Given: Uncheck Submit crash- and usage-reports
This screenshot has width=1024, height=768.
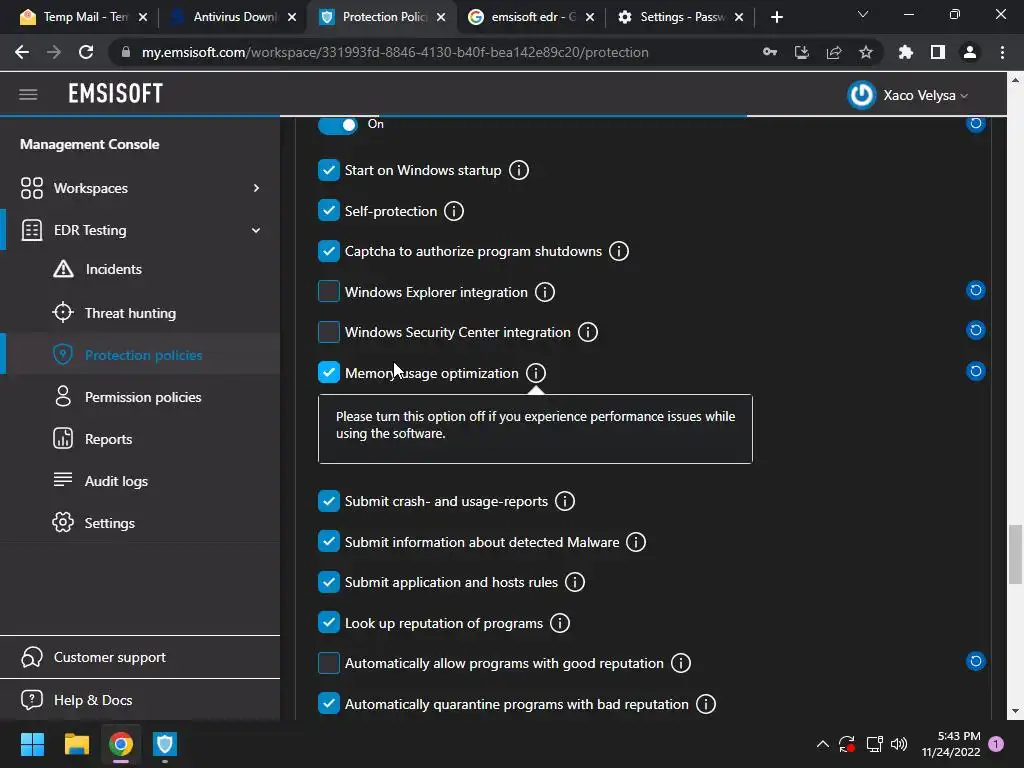Looking at the screenshot, I should (328, 501).
